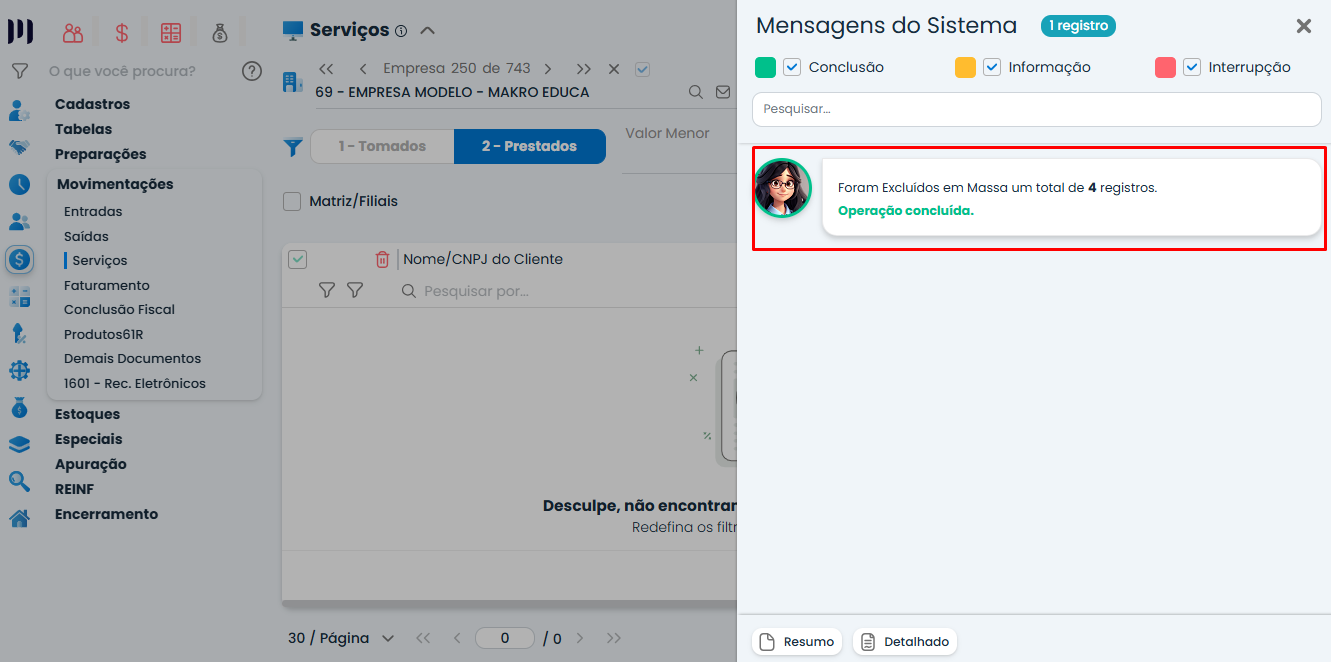1331x662 pixels.
Task: Click the help question mark icon
Action: [x=252, y=71]
